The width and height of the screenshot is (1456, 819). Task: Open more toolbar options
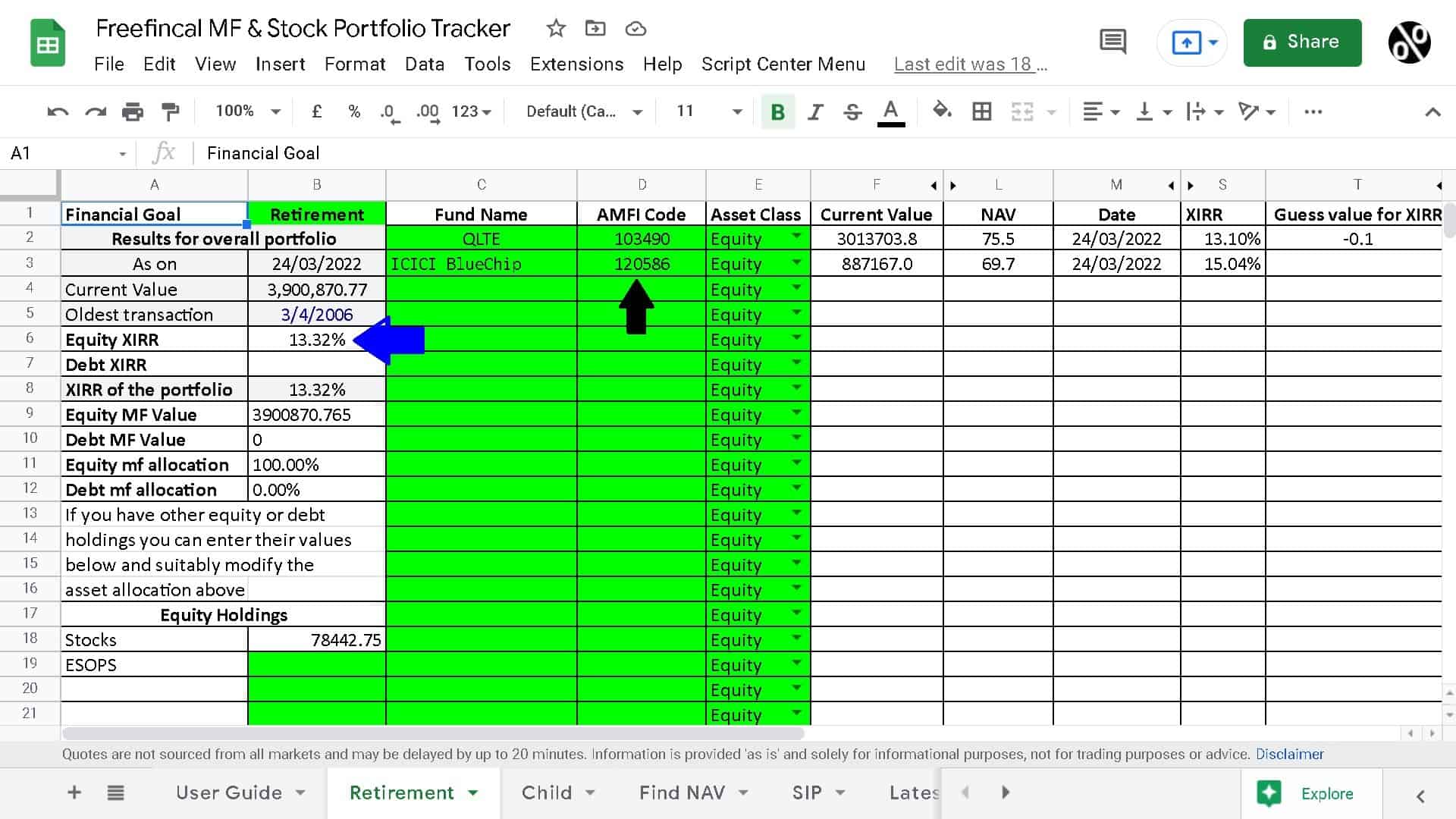point(1313,112)
